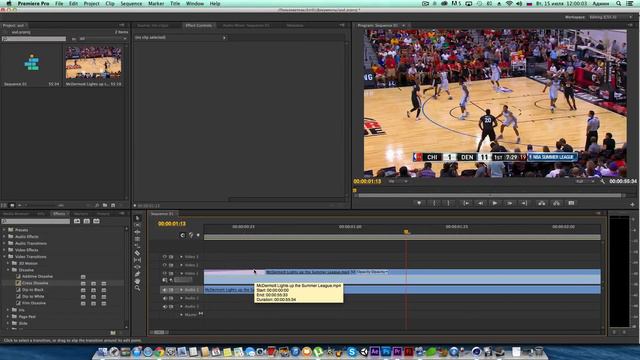Mute Audio 3 track speaker toggle

(165, 307)
